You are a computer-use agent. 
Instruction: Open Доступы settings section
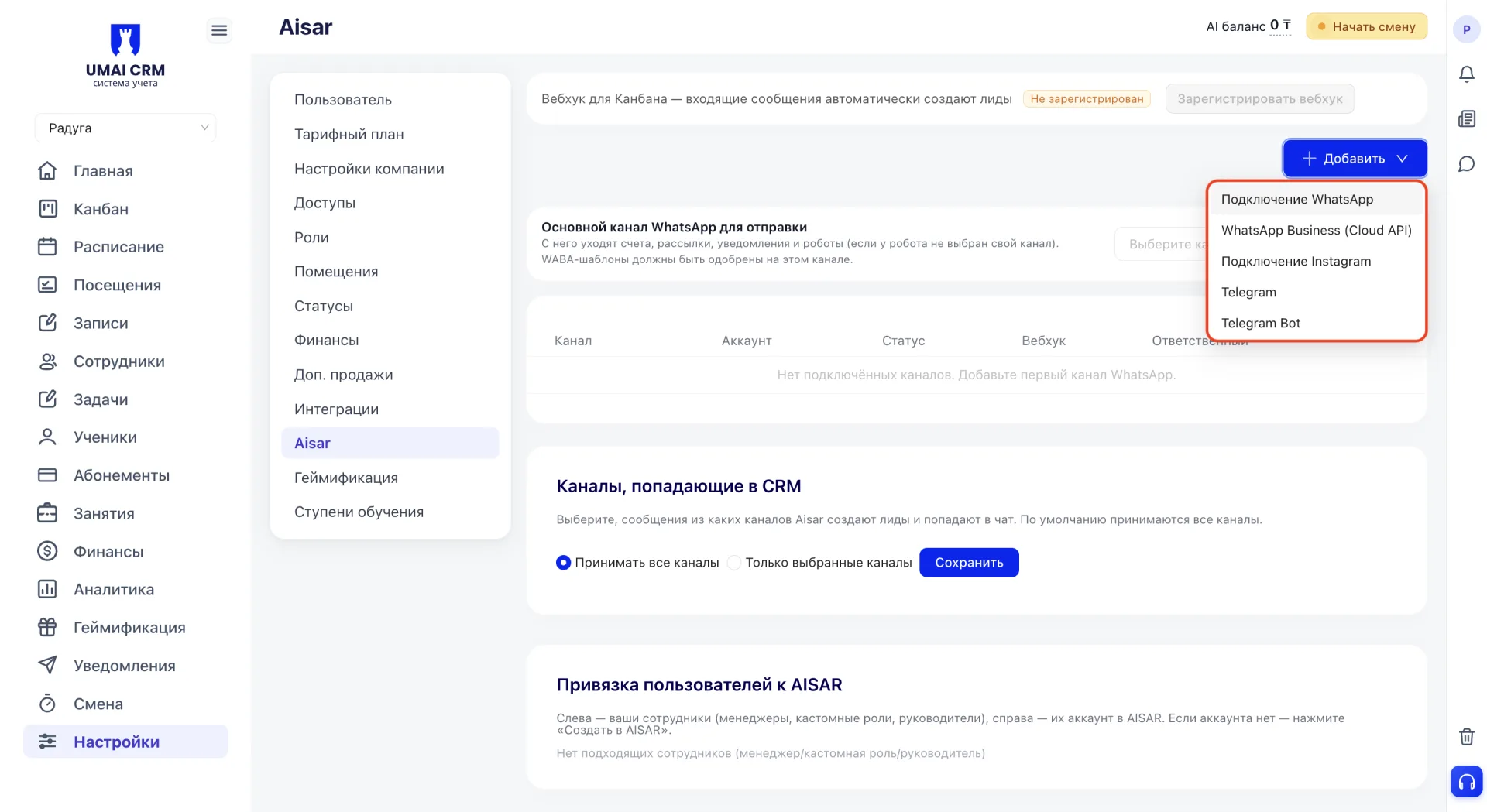tap(390, 203)
